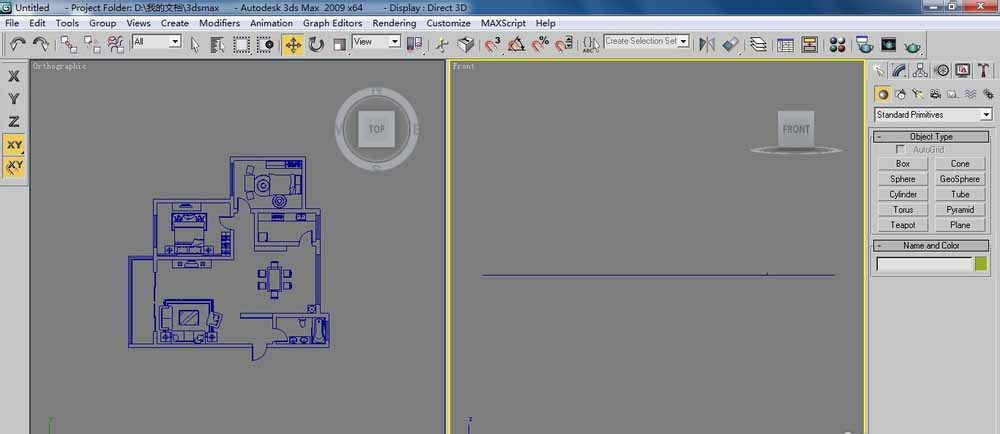Switch to the Display command panel tab
This screenshot has width=1000, height=434.
(x=963, y=70)
